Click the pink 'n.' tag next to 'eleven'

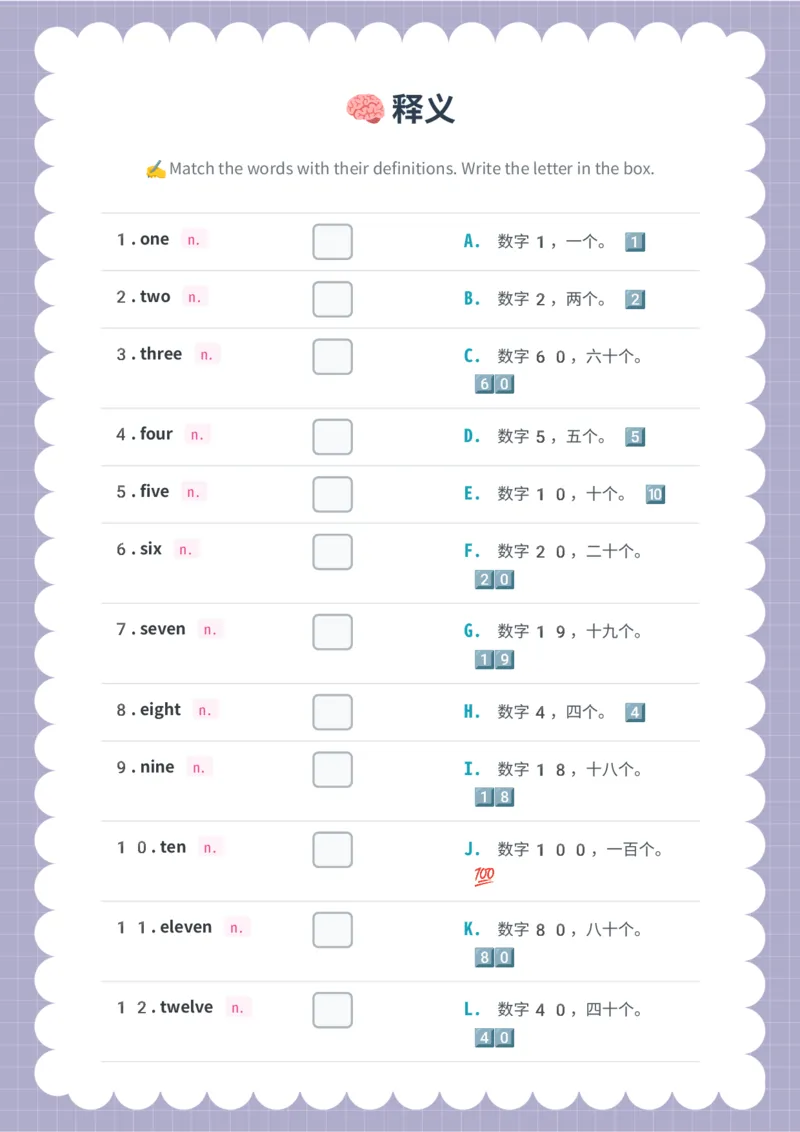pyautogui.click(x=237, y=927)
